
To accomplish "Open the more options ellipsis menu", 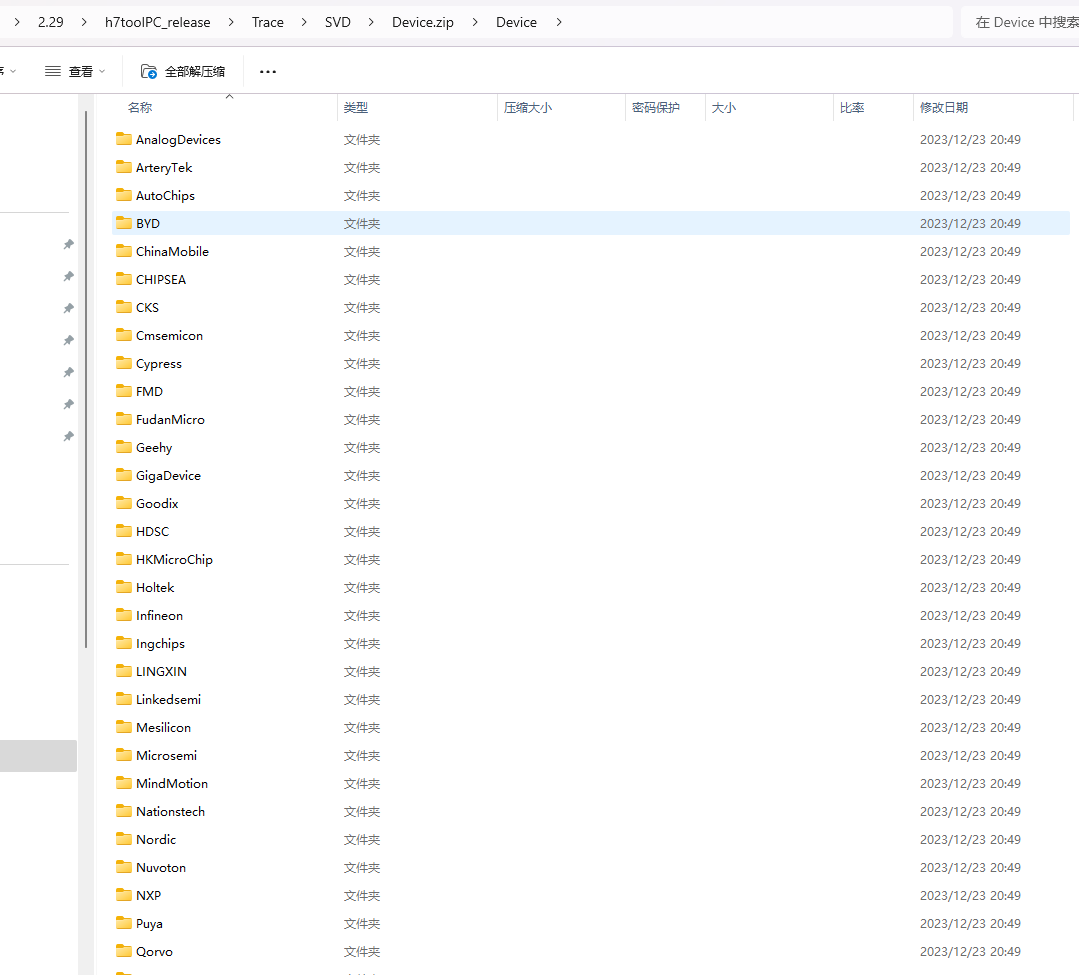I will coord(268,72).
